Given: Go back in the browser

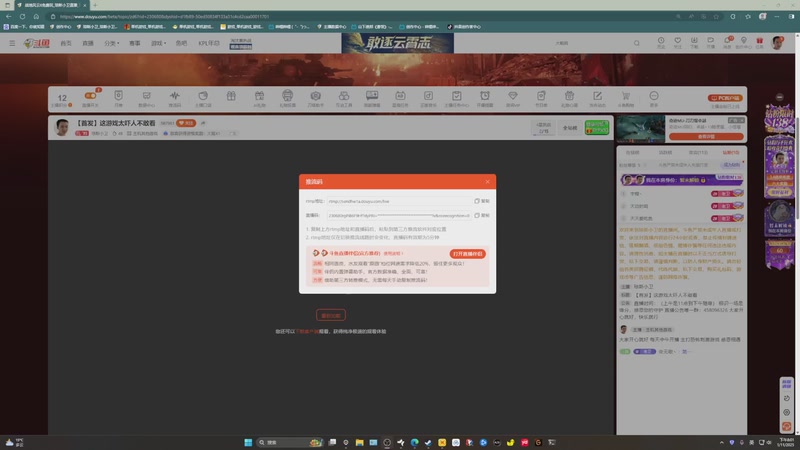Looking at the screenshot, I should [x=9, y=16].
